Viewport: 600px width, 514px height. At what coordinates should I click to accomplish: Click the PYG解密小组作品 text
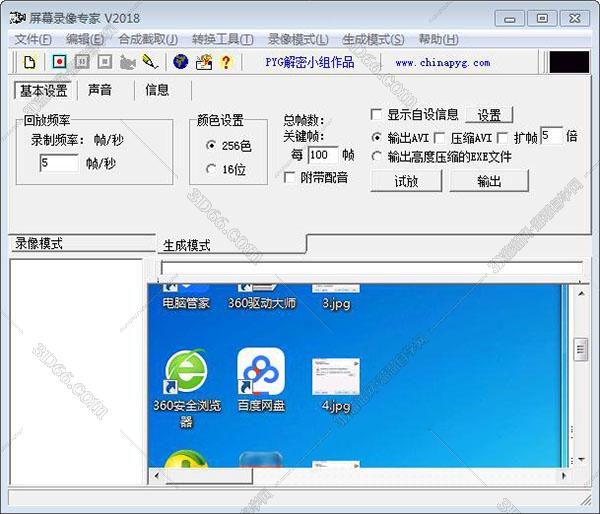tap(310, 62)
